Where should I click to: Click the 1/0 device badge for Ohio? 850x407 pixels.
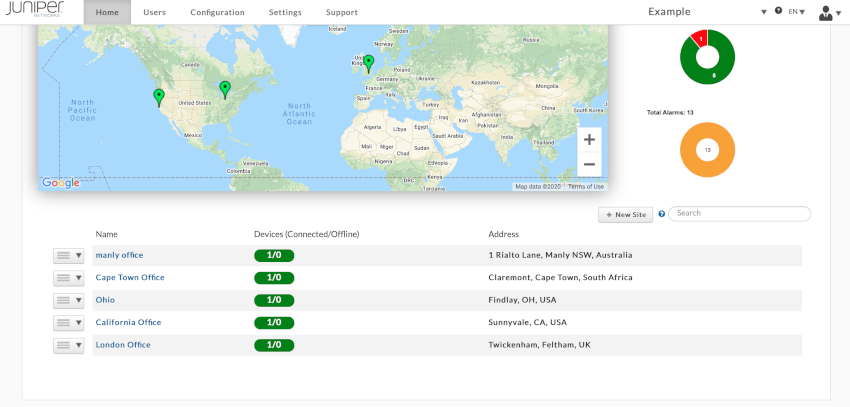point(274,300)
